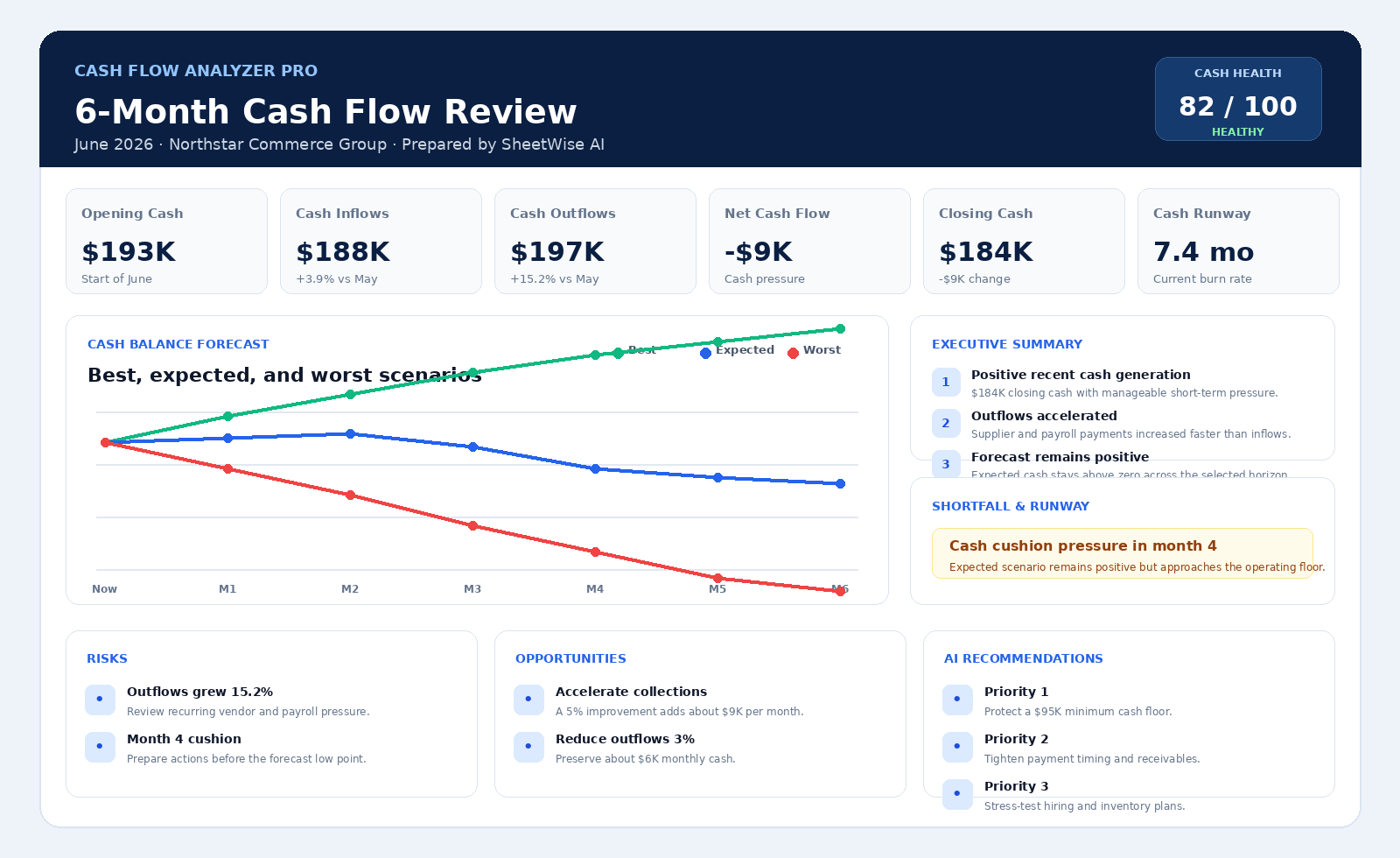This screenshot has height=858, width=1400.
Task: Click Preserve about $6K monthly cash text
Action: 646,759
